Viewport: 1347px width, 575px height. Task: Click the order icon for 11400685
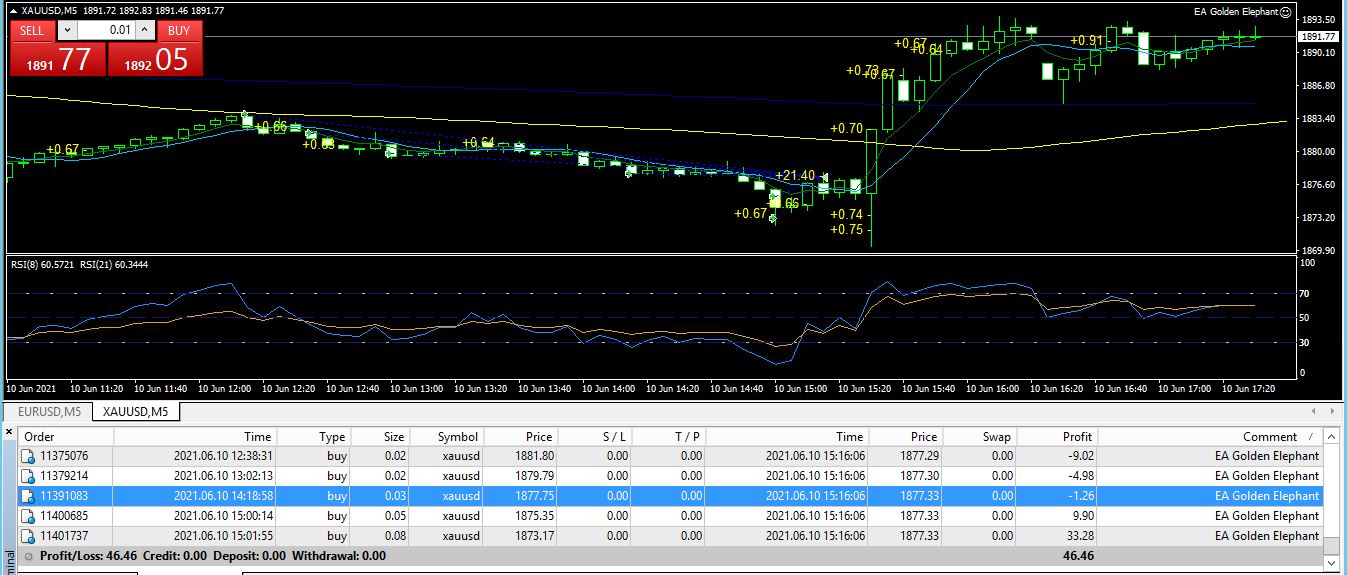28,516
